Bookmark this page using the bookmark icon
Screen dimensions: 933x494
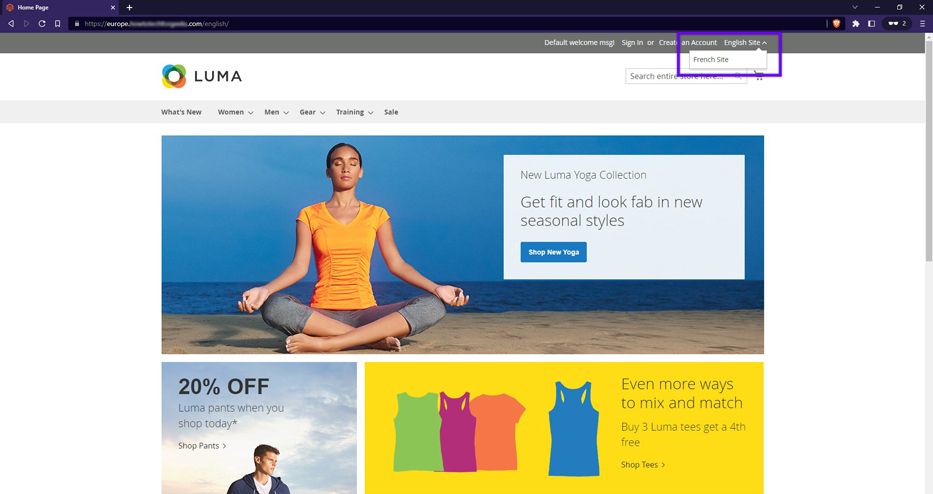[58, 24]
